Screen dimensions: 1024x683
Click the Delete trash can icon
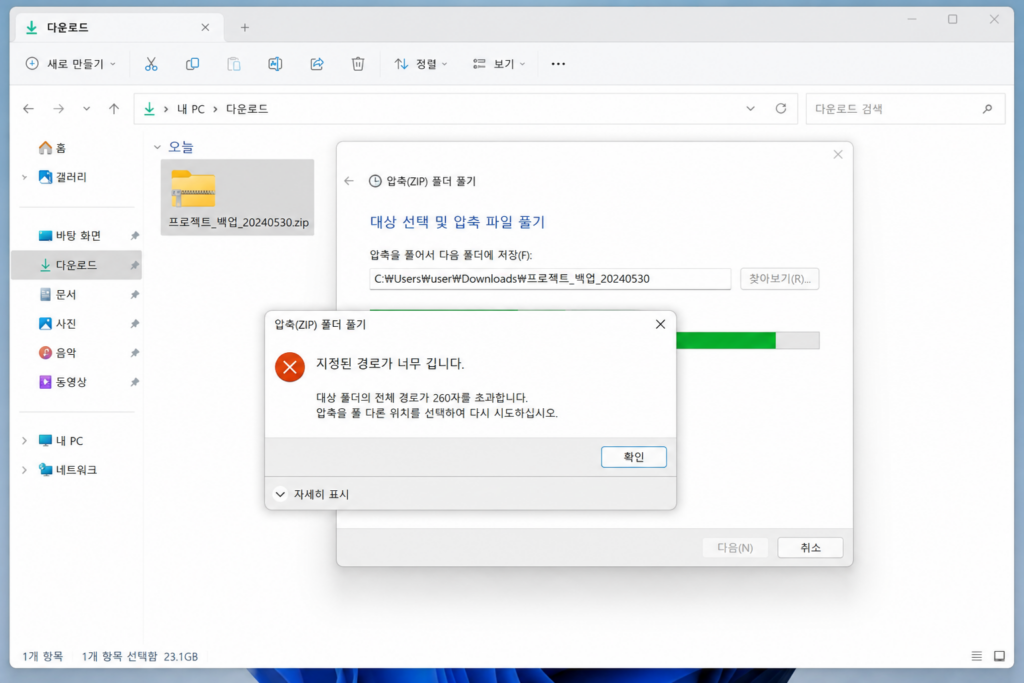click(x=358, y=64)
